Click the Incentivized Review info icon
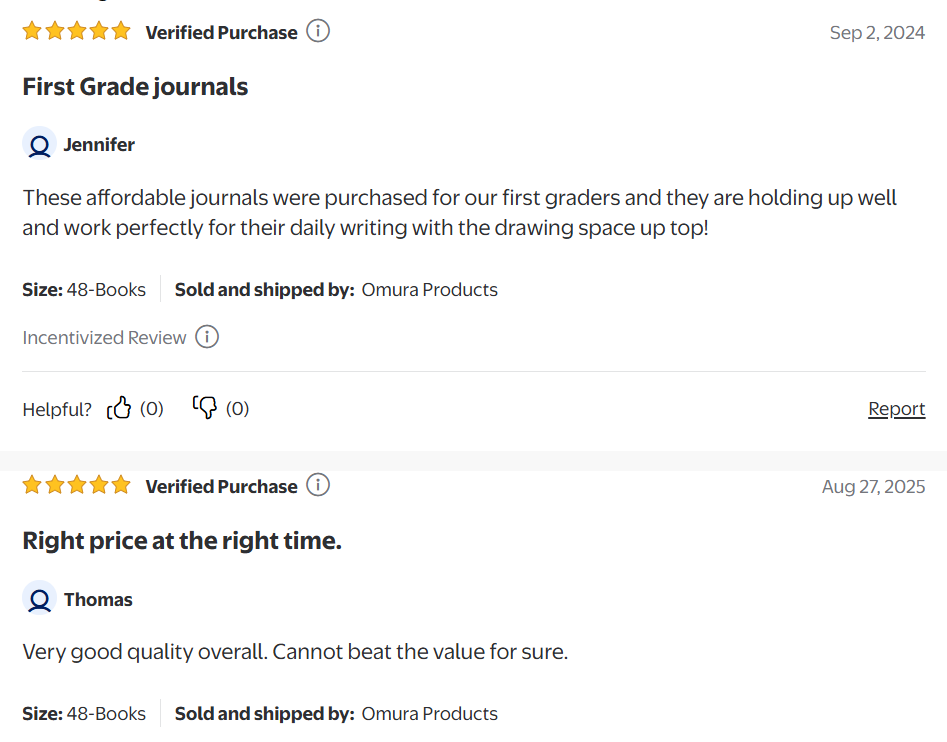The height and width of the screenshot is (742, 947). [207, 337]
